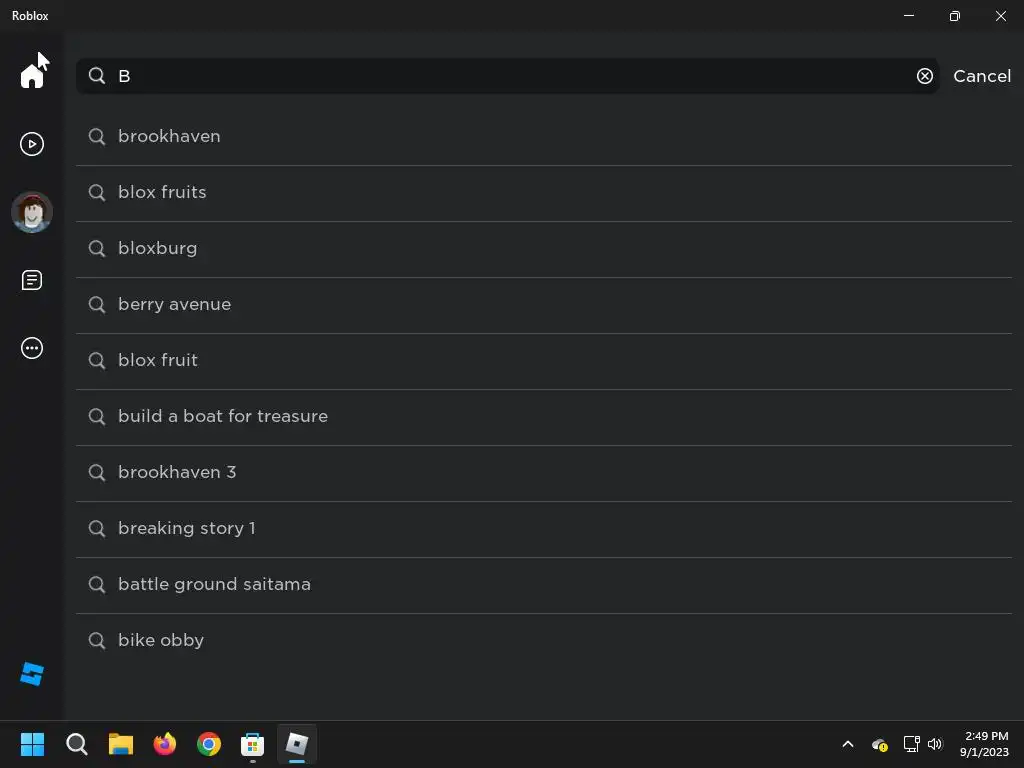Open the avatar profile picture
1024x768 pixels.
[31, 212]
